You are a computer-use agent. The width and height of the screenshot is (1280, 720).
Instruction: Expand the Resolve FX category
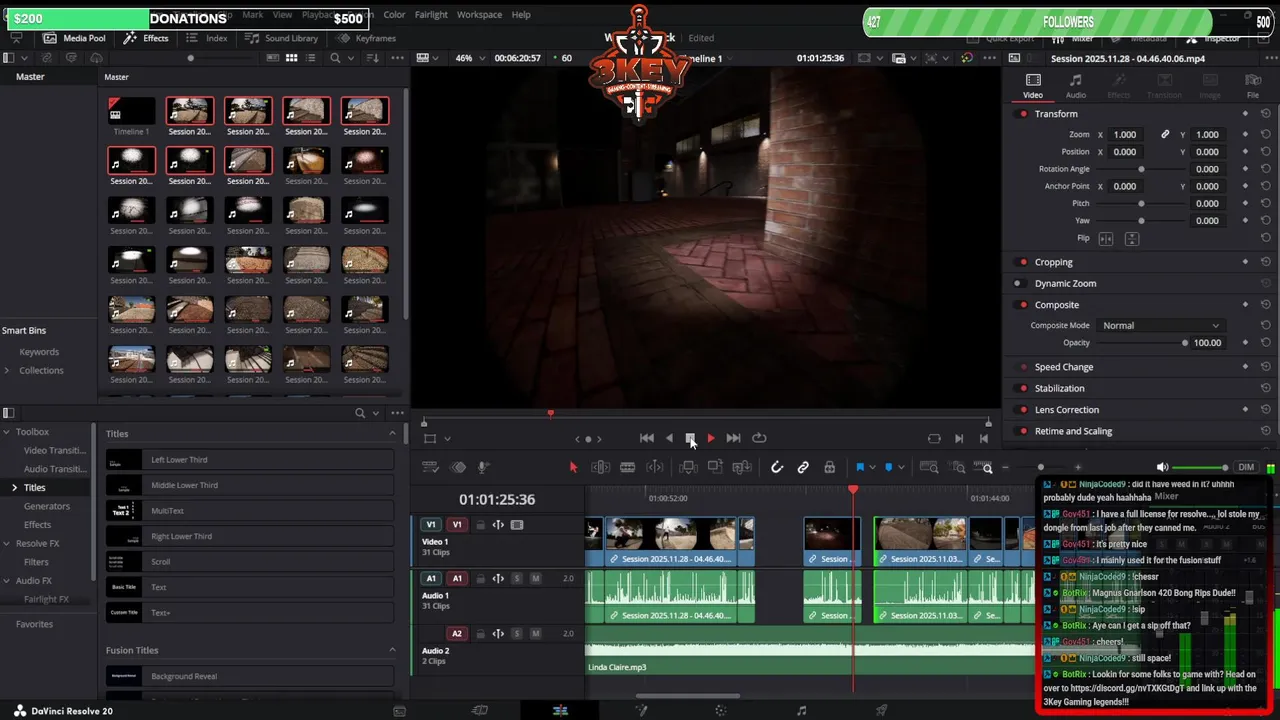coord(7,544)
